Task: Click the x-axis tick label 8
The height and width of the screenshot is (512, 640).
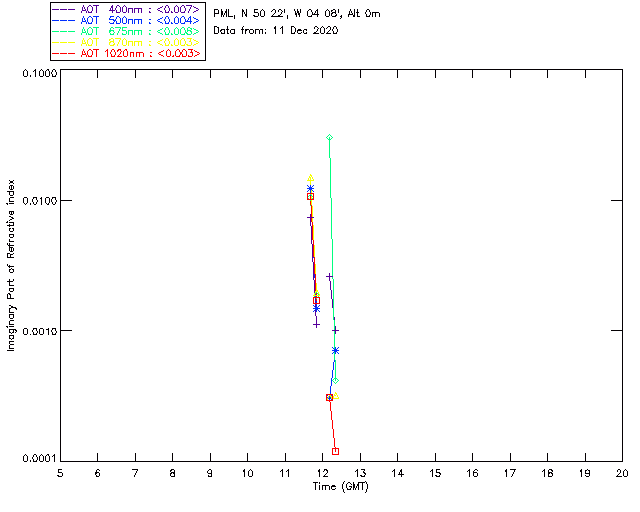Action: click(173, 473)
